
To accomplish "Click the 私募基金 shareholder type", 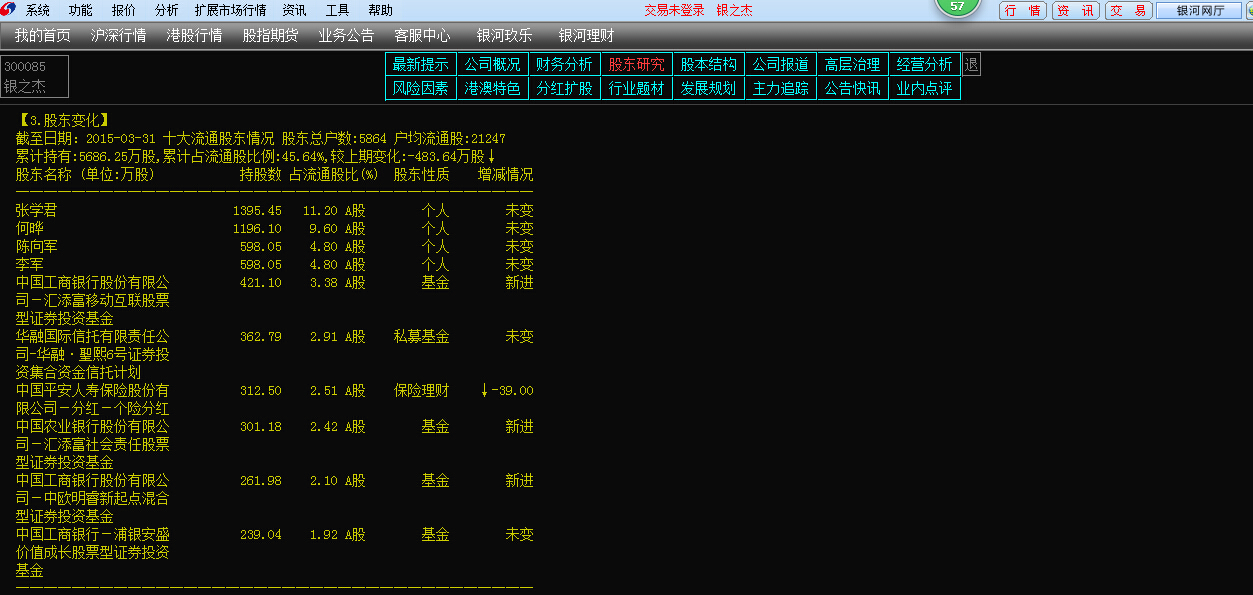I will point(422,337).
